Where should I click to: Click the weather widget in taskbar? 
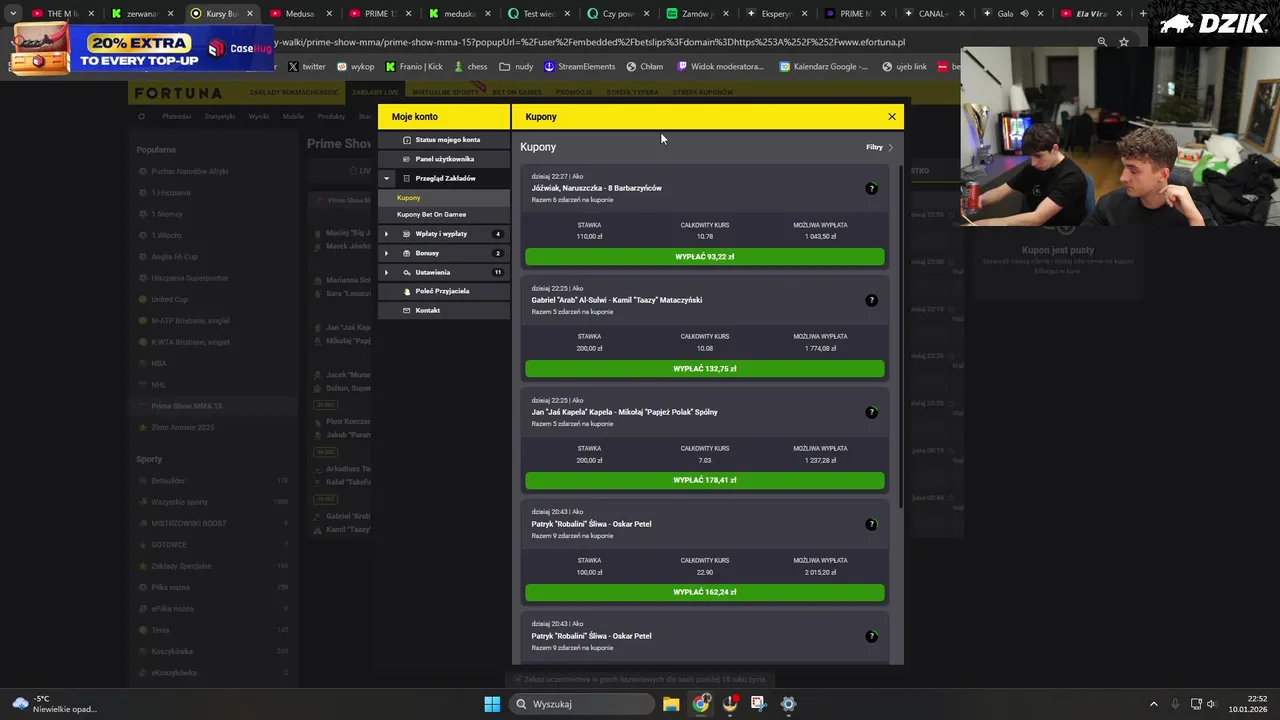click(55, 704)
